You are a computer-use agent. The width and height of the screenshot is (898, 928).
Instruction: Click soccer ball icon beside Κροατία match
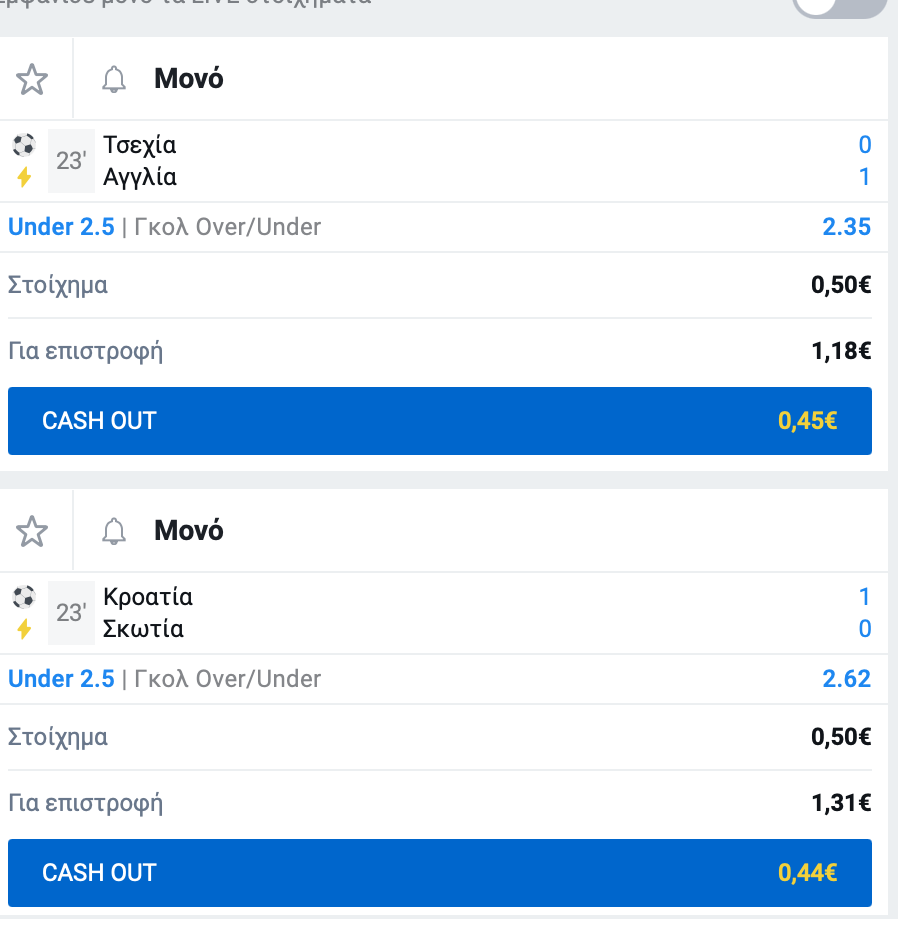click(24, 597)
